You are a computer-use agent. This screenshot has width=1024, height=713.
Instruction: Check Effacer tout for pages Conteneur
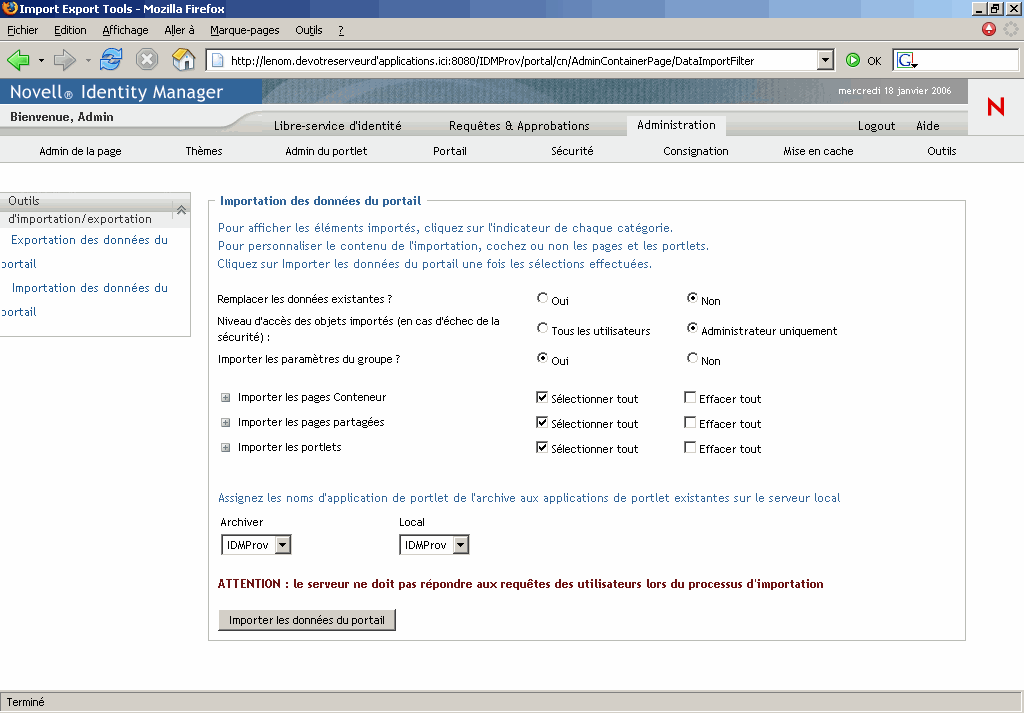pos(690,397)
